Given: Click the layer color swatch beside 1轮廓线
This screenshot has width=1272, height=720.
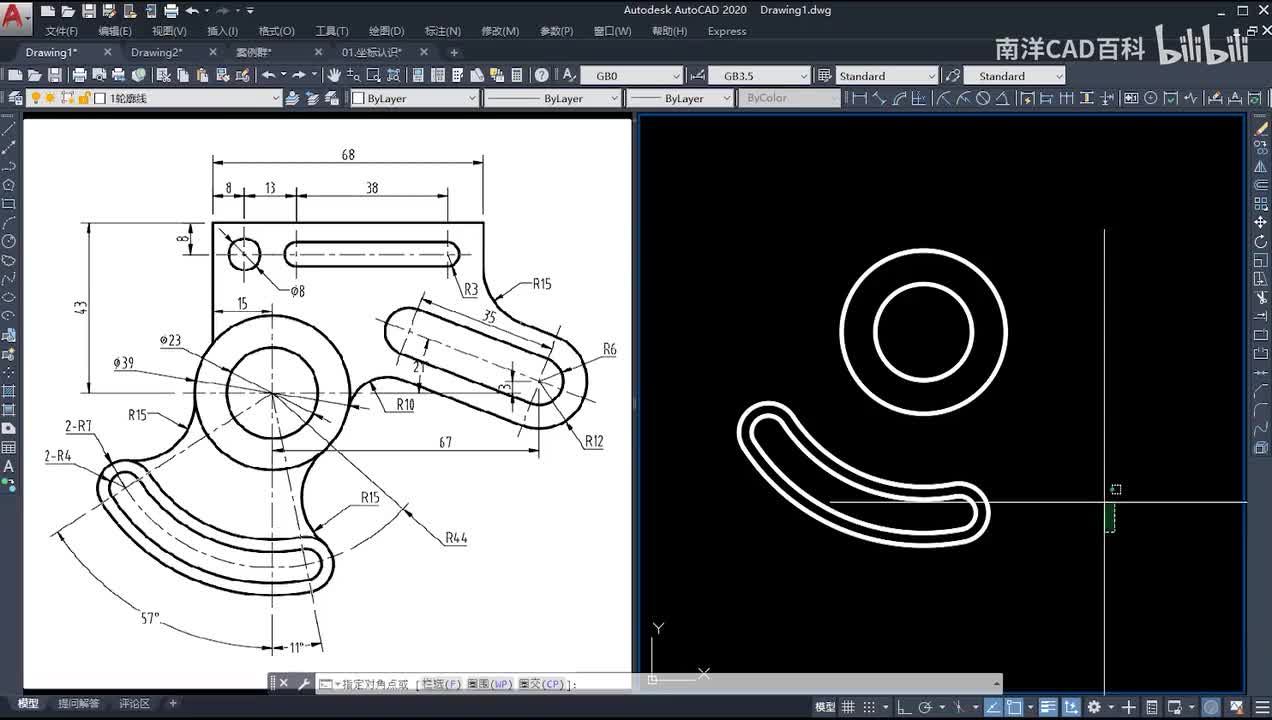Looking at the screenshot, I should (100, 98).
